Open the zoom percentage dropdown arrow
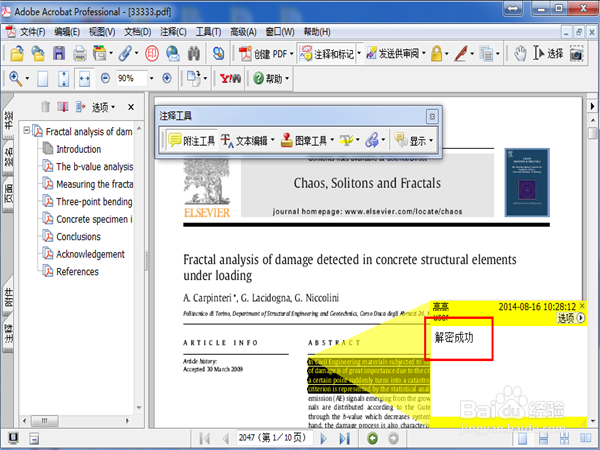This screenshot has height=450, width=600. pos(152,78)
